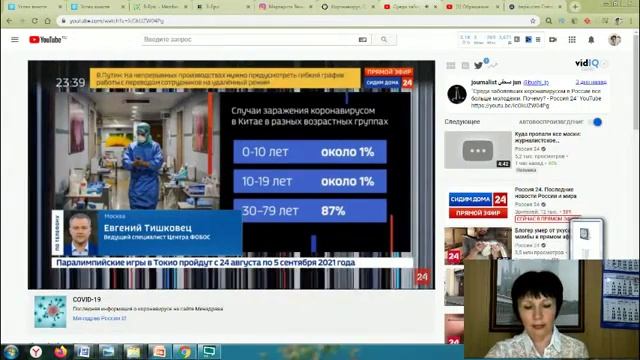This screenshot has height=360, width=640.
Task: Click the browser back arrow
Action: tap(9, 20)
